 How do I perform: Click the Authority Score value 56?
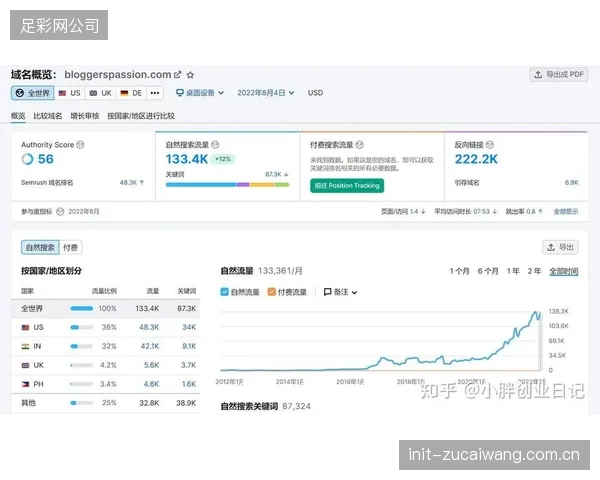(46, 159)
